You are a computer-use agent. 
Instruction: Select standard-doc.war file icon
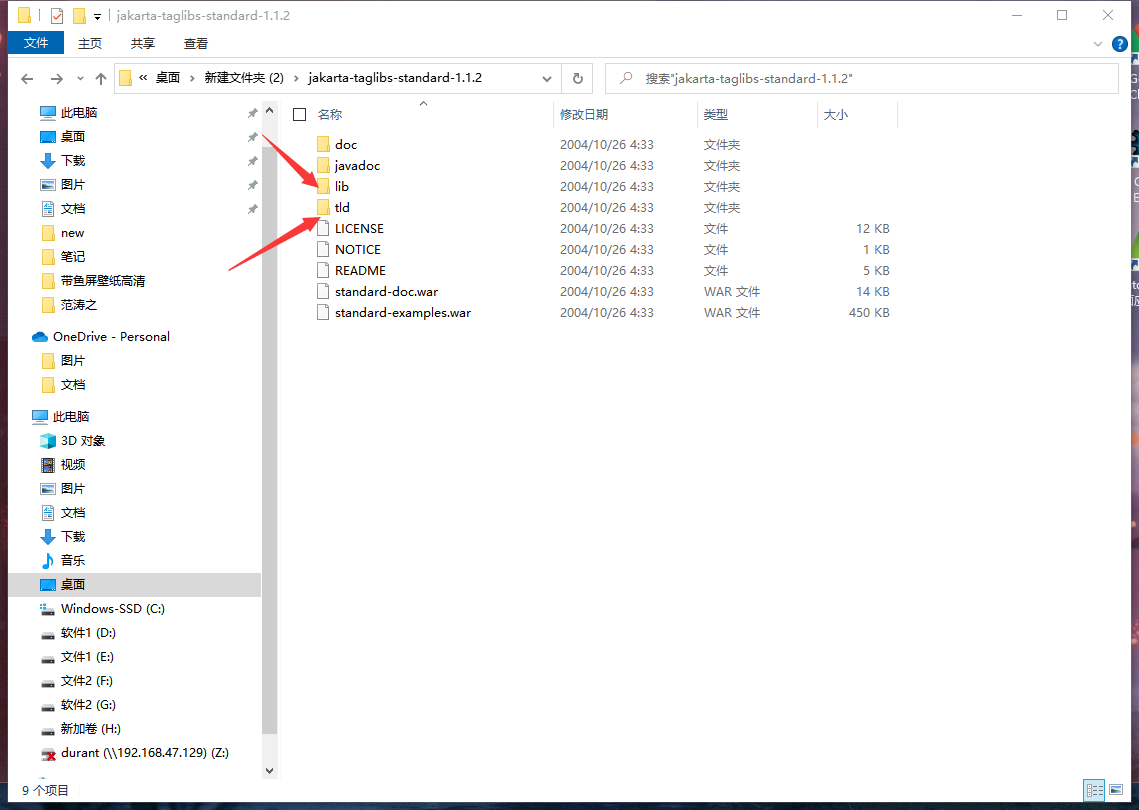tap(323, 291)
